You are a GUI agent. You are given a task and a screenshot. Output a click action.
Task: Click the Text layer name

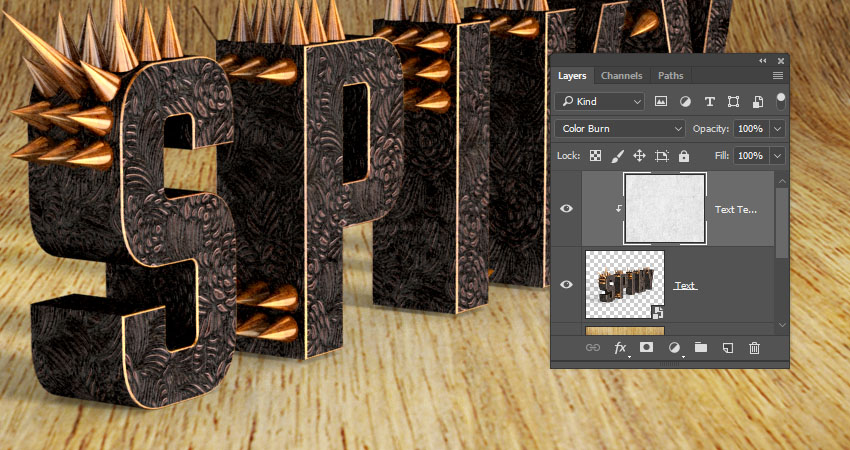point(685,286)
